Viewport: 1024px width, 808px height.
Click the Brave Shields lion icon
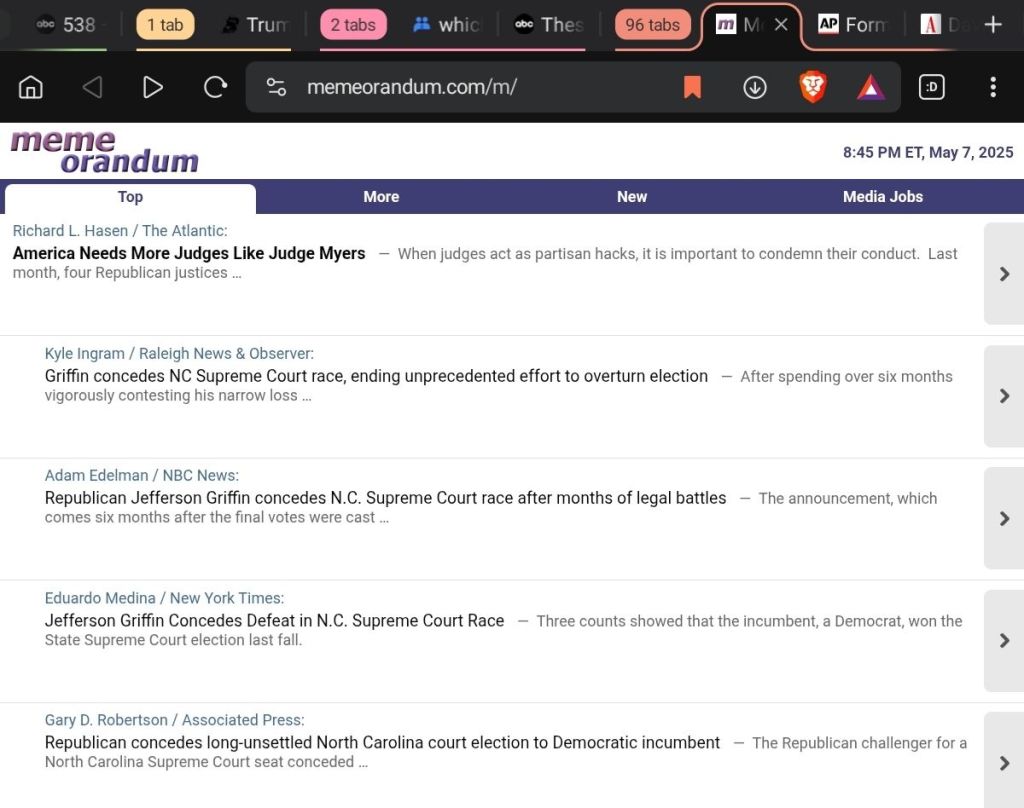[x=813, y=87]
